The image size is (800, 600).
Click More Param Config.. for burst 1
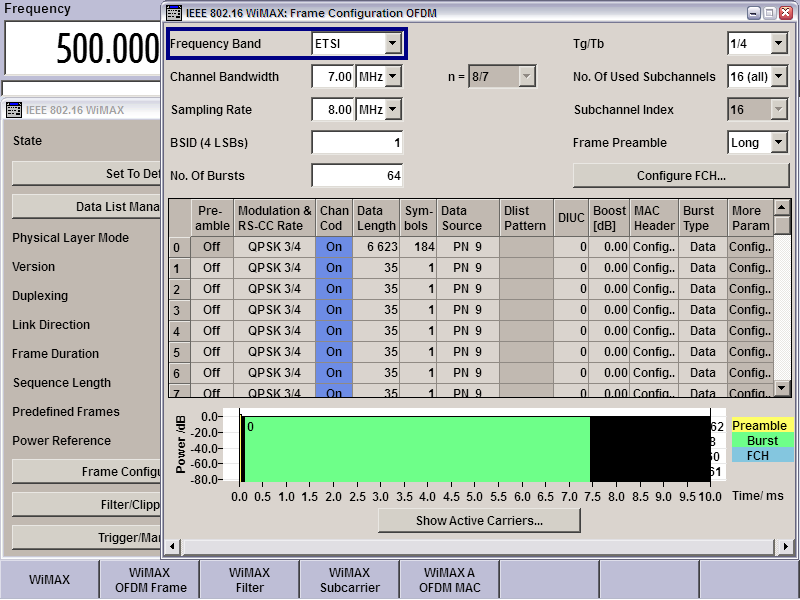pyautogui.click(x=750, y=268)
